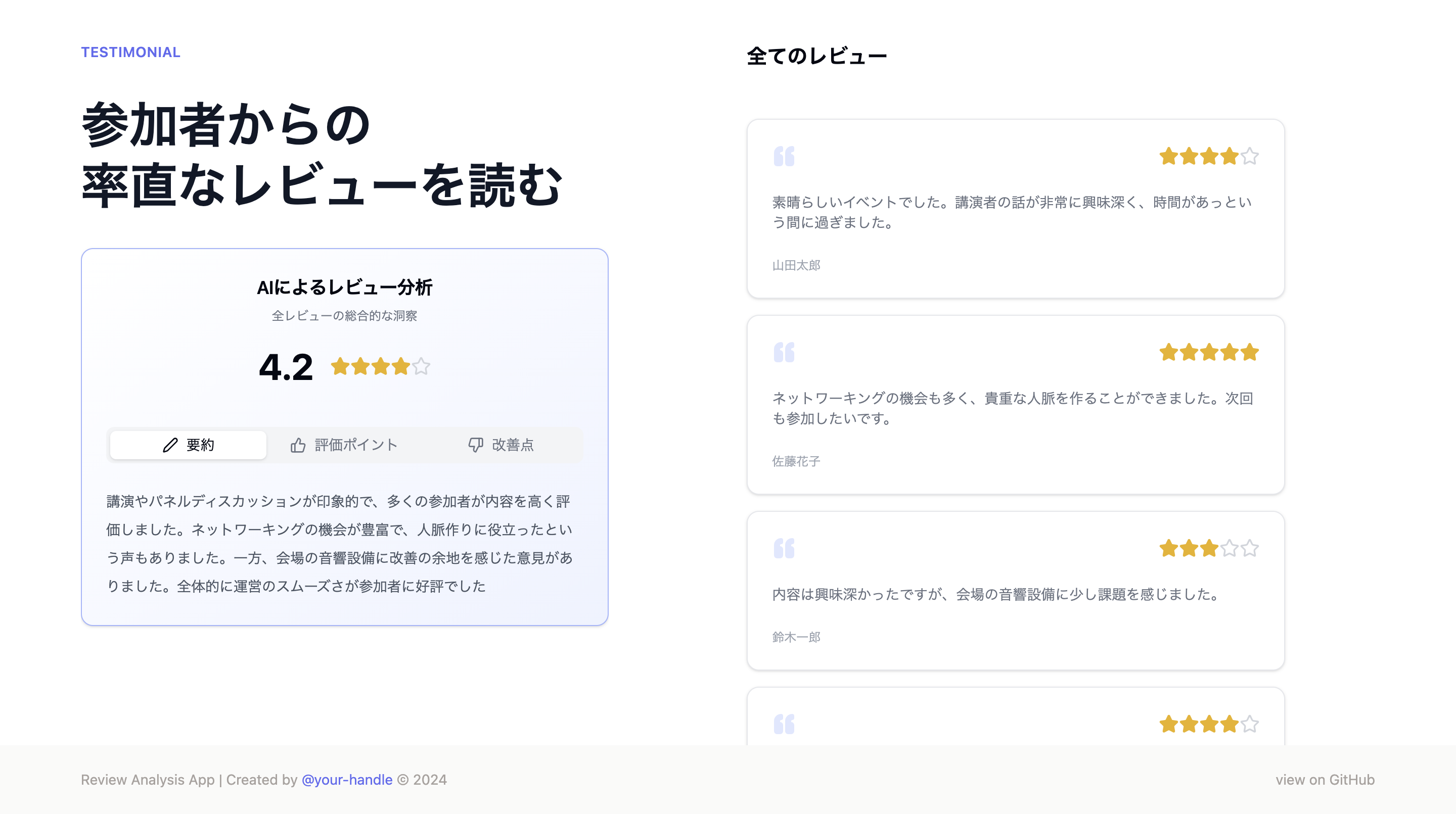Image resolution: width=1456 pixels, height=814 pixels.
Task: Open the @your-handle profile link
Action: click(346, 780)
